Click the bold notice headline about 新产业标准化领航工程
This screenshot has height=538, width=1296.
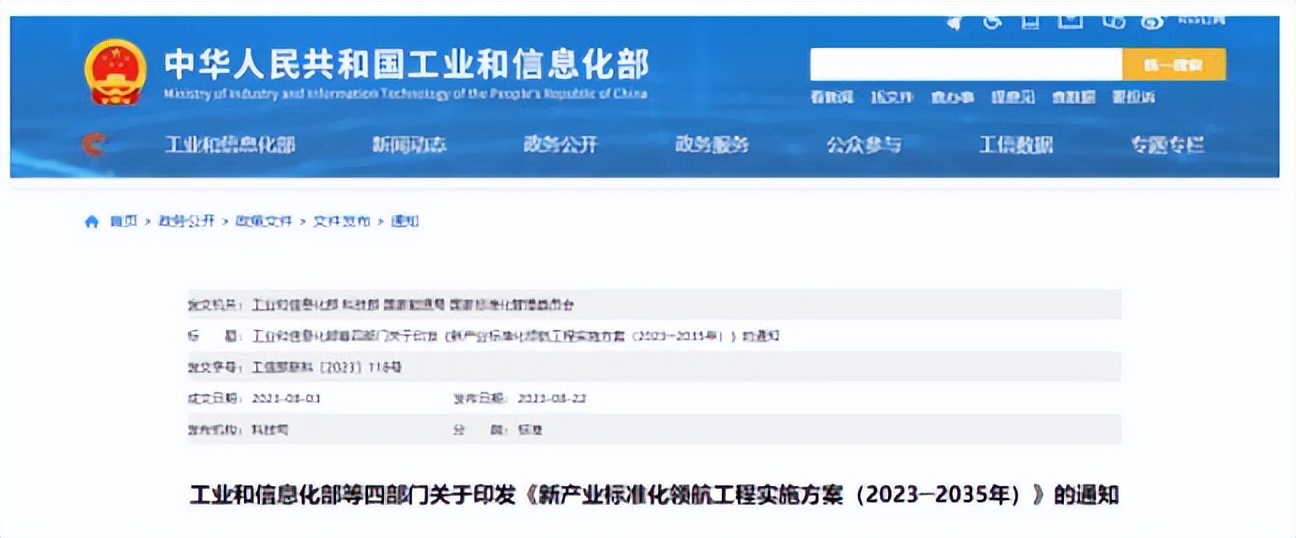[654, 496]
